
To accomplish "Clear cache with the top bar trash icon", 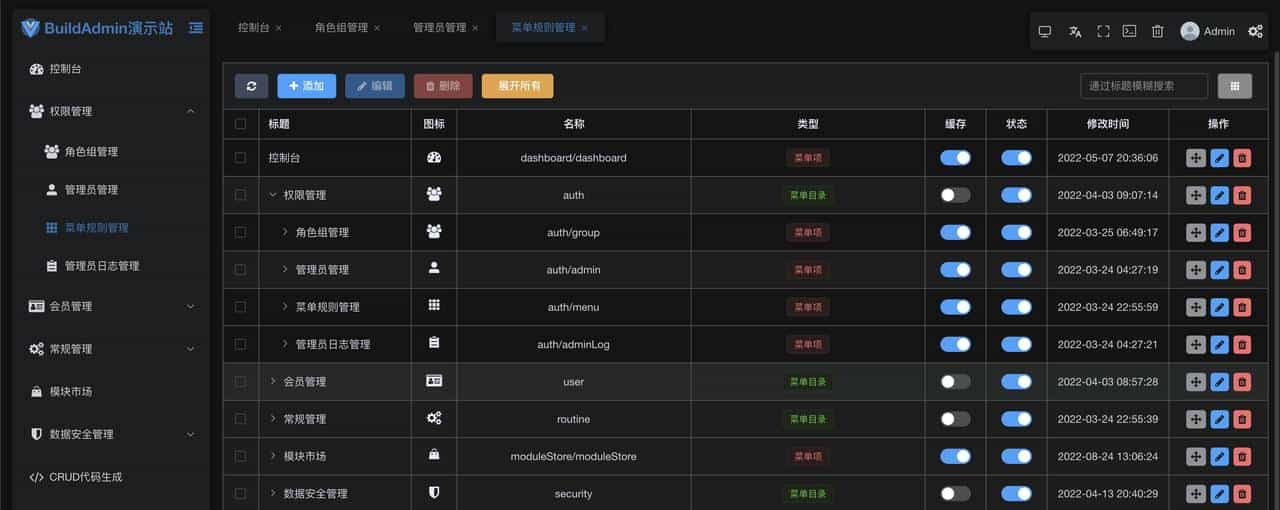I will pos(1157,31).
